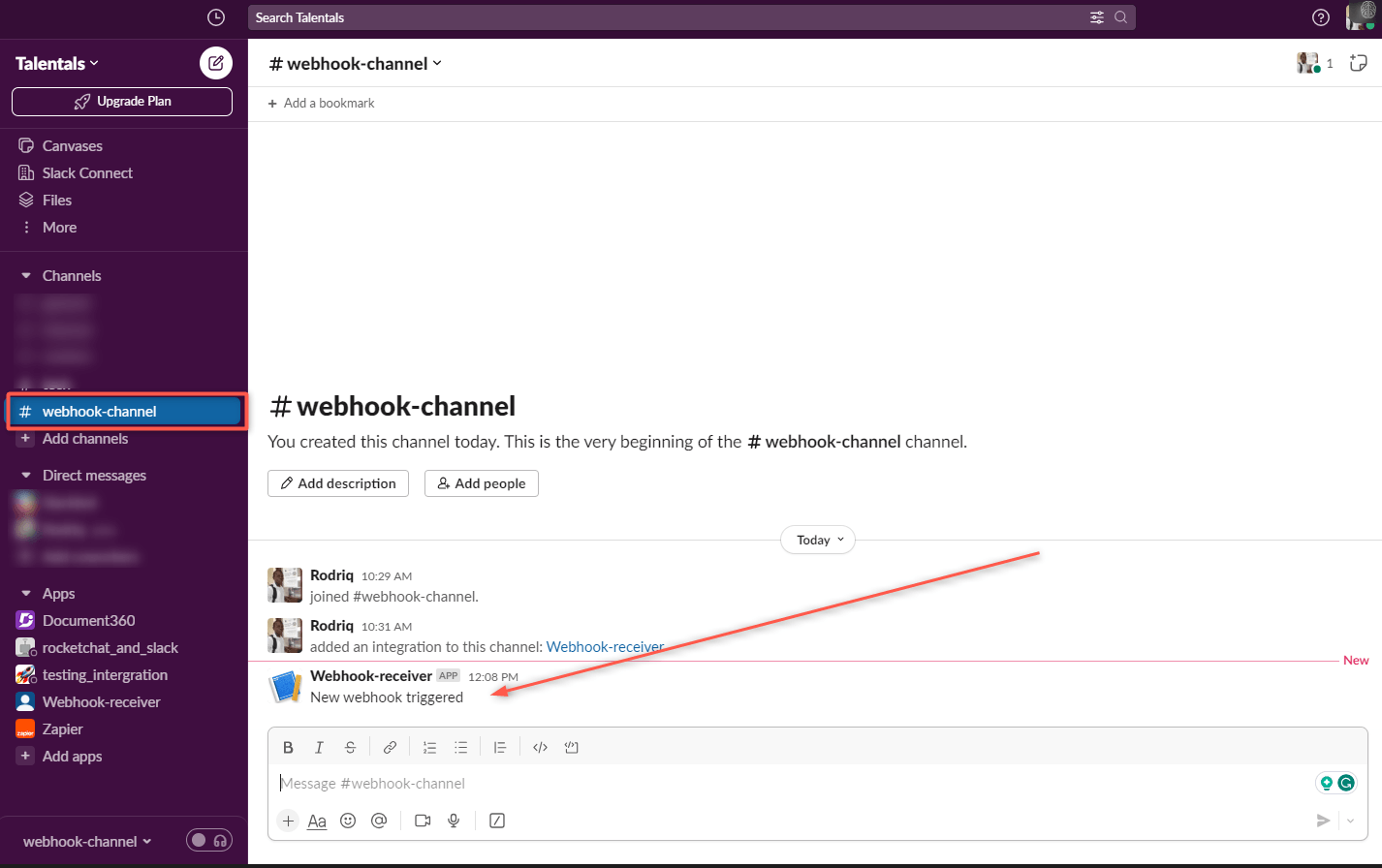
Task: Apply bold formatting in the message composer
Action: 288,746
